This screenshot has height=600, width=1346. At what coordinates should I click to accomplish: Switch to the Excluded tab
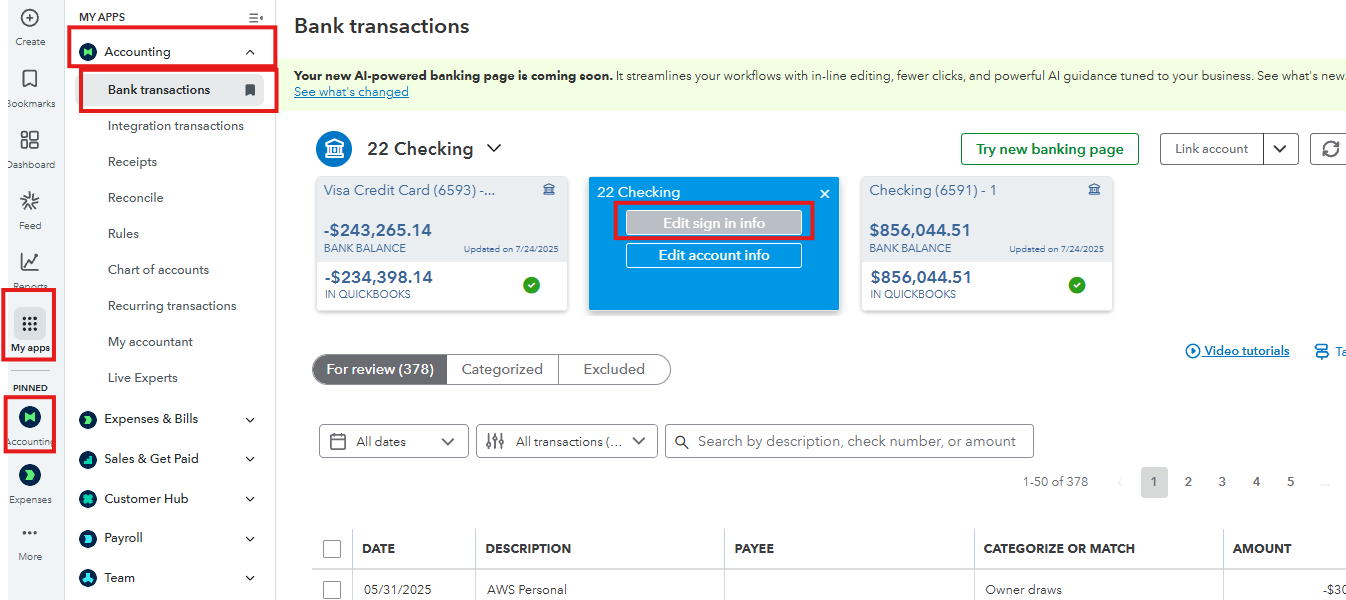pos(614,369)
